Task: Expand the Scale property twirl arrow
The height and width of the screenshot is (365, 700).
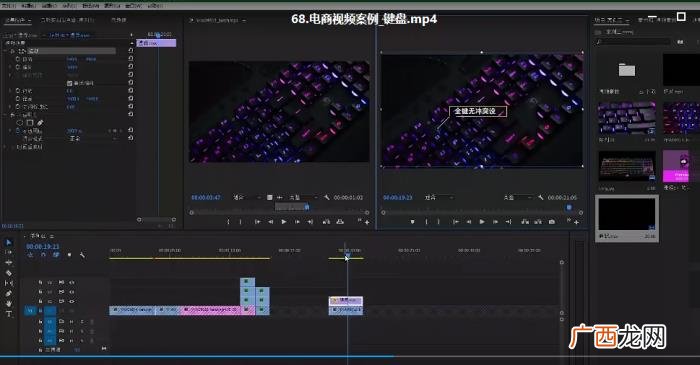Action: [x=11, y=67]
